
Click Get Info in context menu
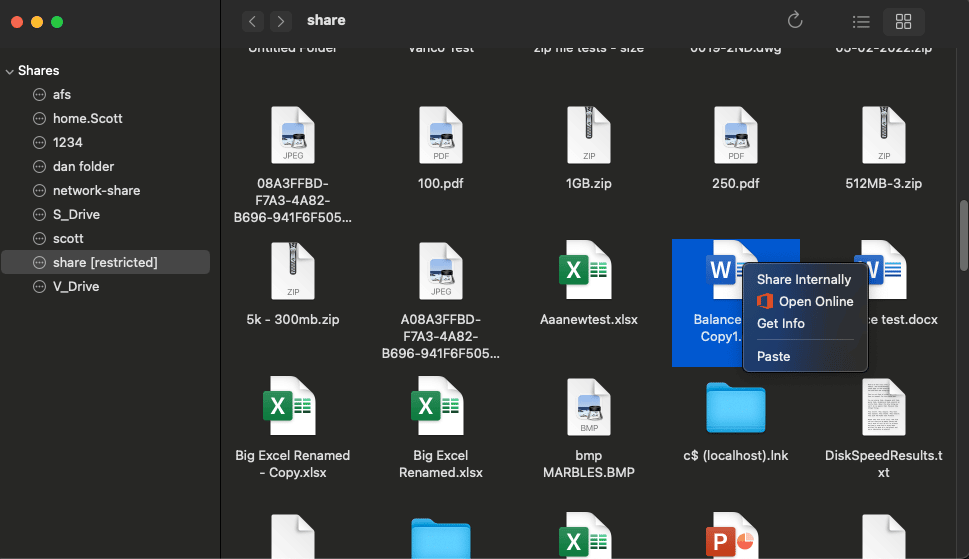781,324
